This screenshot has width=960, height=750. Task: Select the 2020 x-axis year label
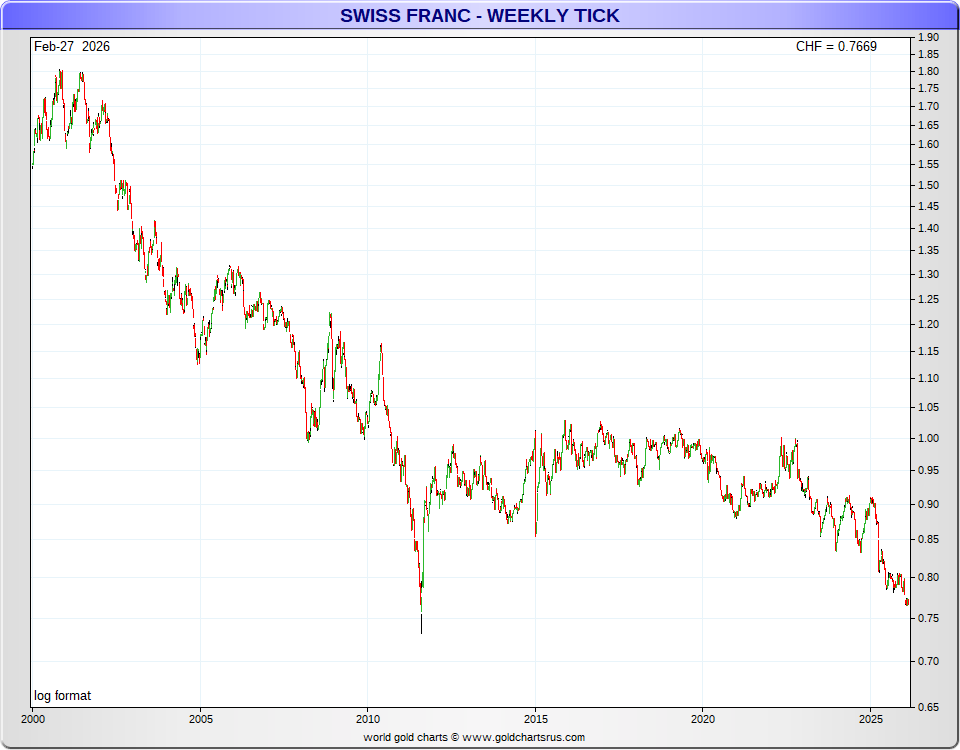(x=703, y=718)
